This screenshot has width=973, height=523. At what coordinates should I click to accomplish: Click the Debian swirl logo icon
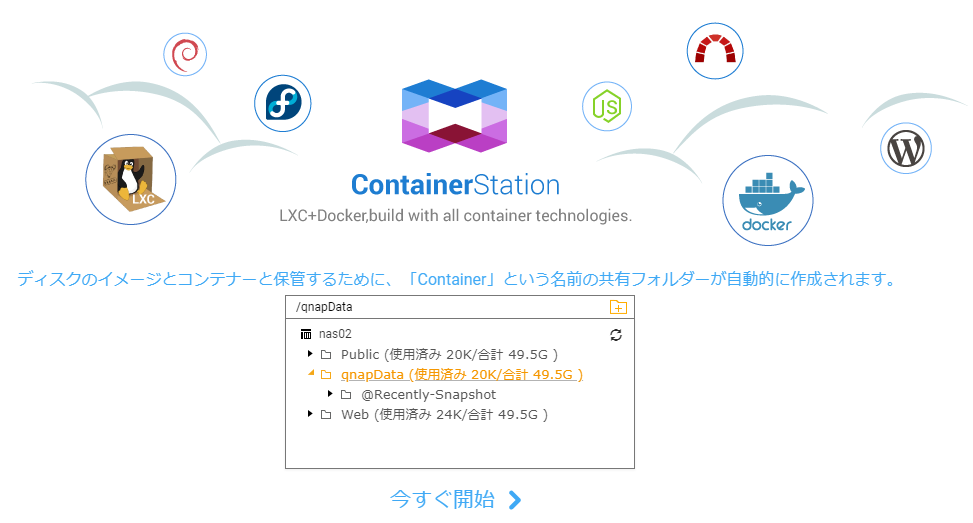coord(185,55)
